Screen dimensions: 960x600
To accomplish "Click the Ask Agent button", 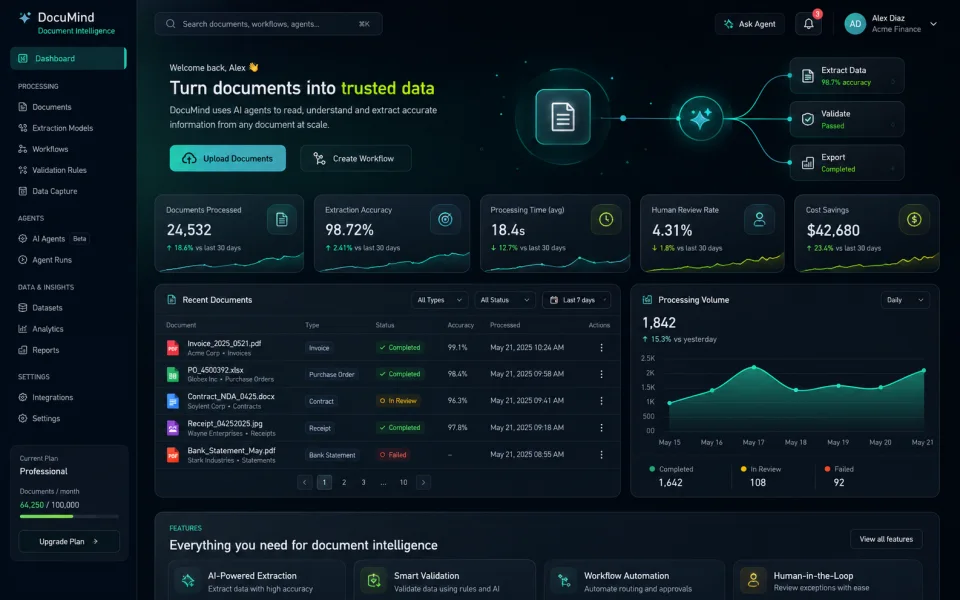I will point(749,24).
